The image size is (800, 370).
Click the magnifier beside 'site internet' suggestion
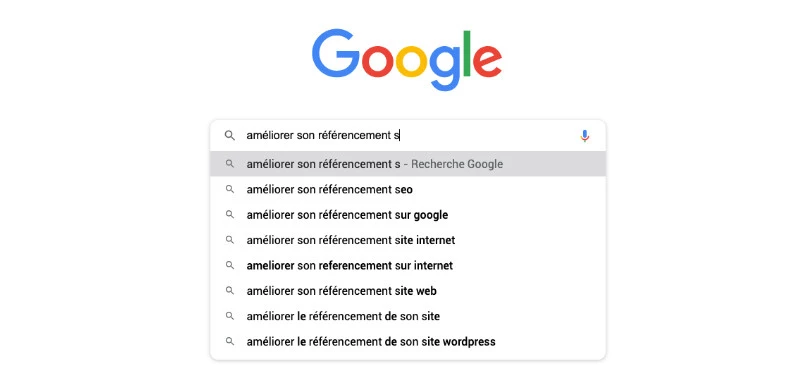[x=230, y=240]
